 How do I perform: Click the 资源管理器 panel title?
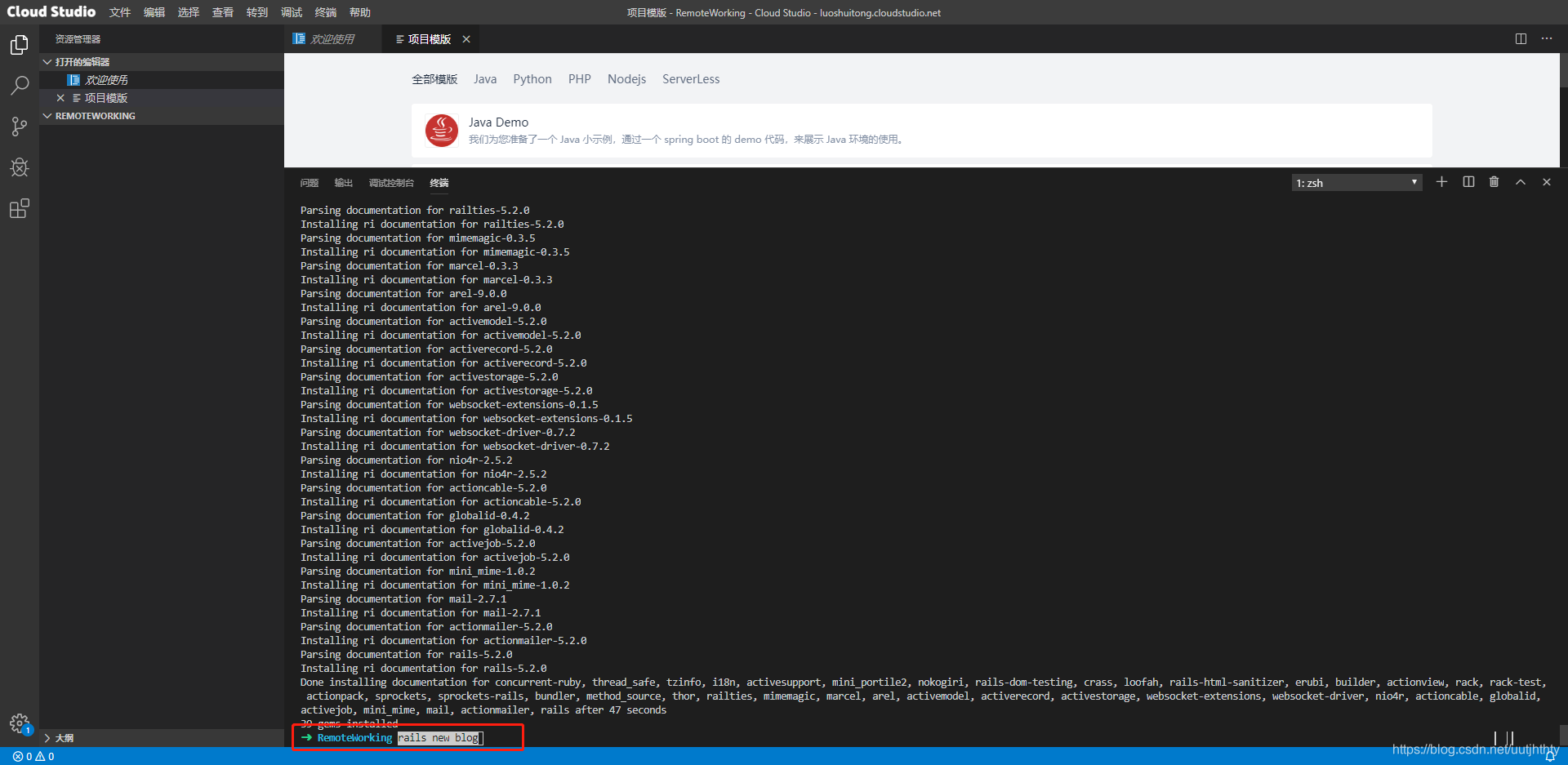tap(78, 39)
